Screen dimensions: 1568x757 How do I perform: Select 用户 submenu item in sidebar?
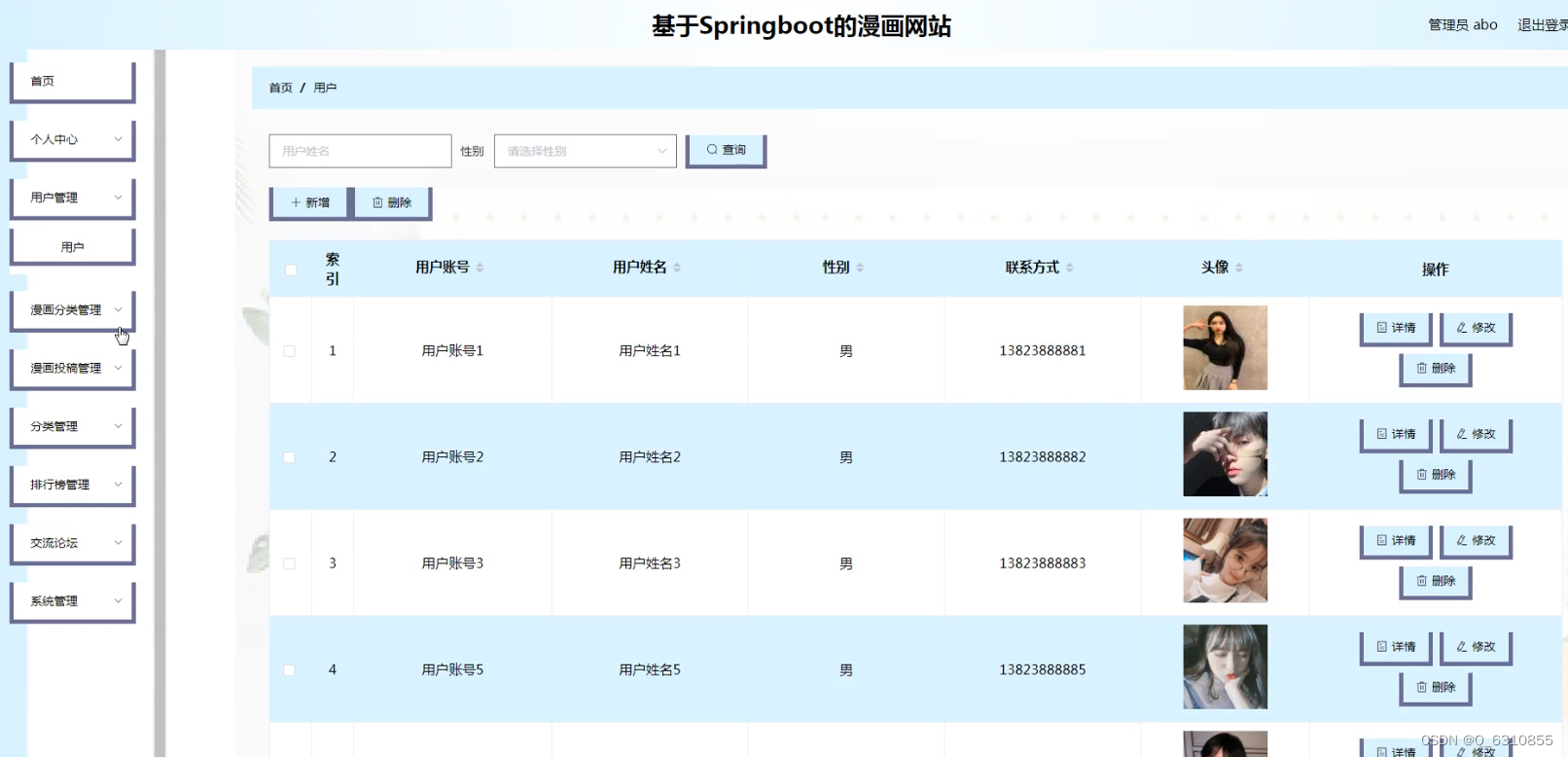[x=73, y=247]
